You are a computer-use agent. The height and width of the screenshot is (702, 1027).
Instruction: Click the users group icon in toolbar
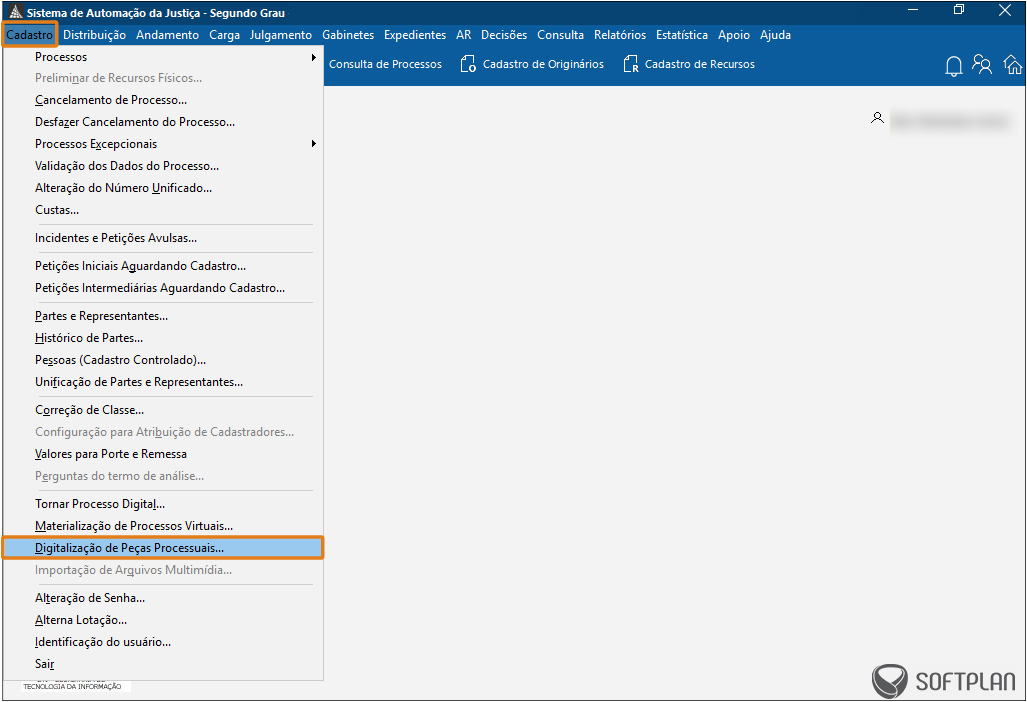click(982, 64)
